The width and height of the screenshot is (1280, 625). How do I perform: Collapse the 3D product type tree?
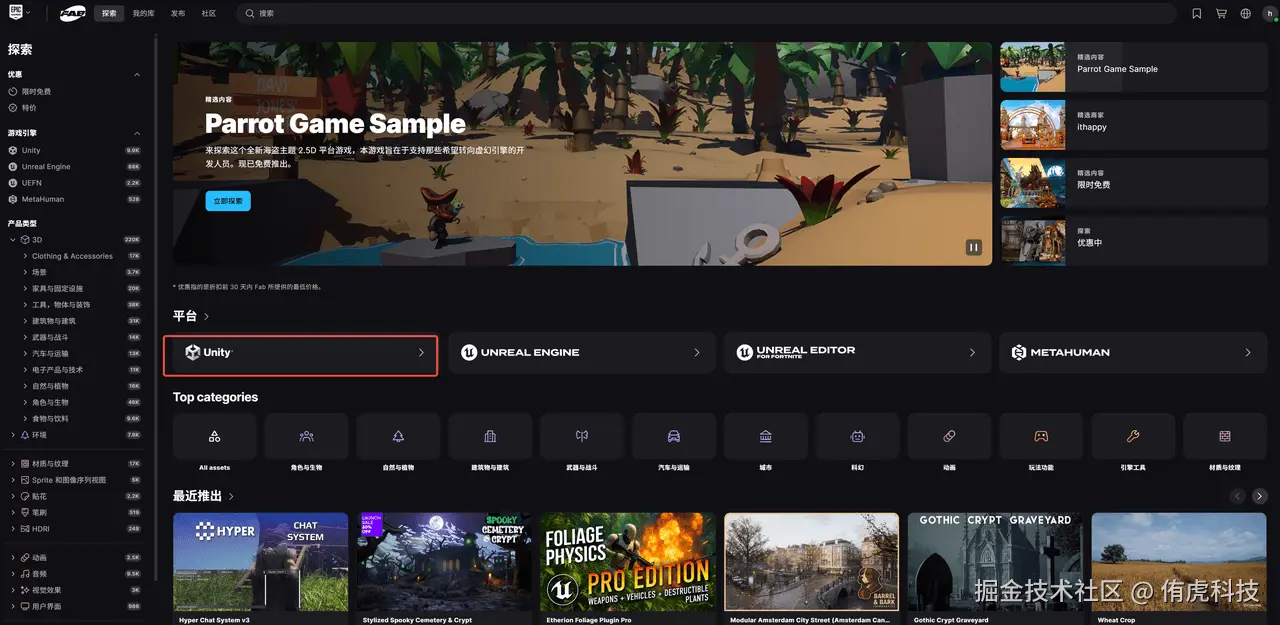tap(12, 240)
